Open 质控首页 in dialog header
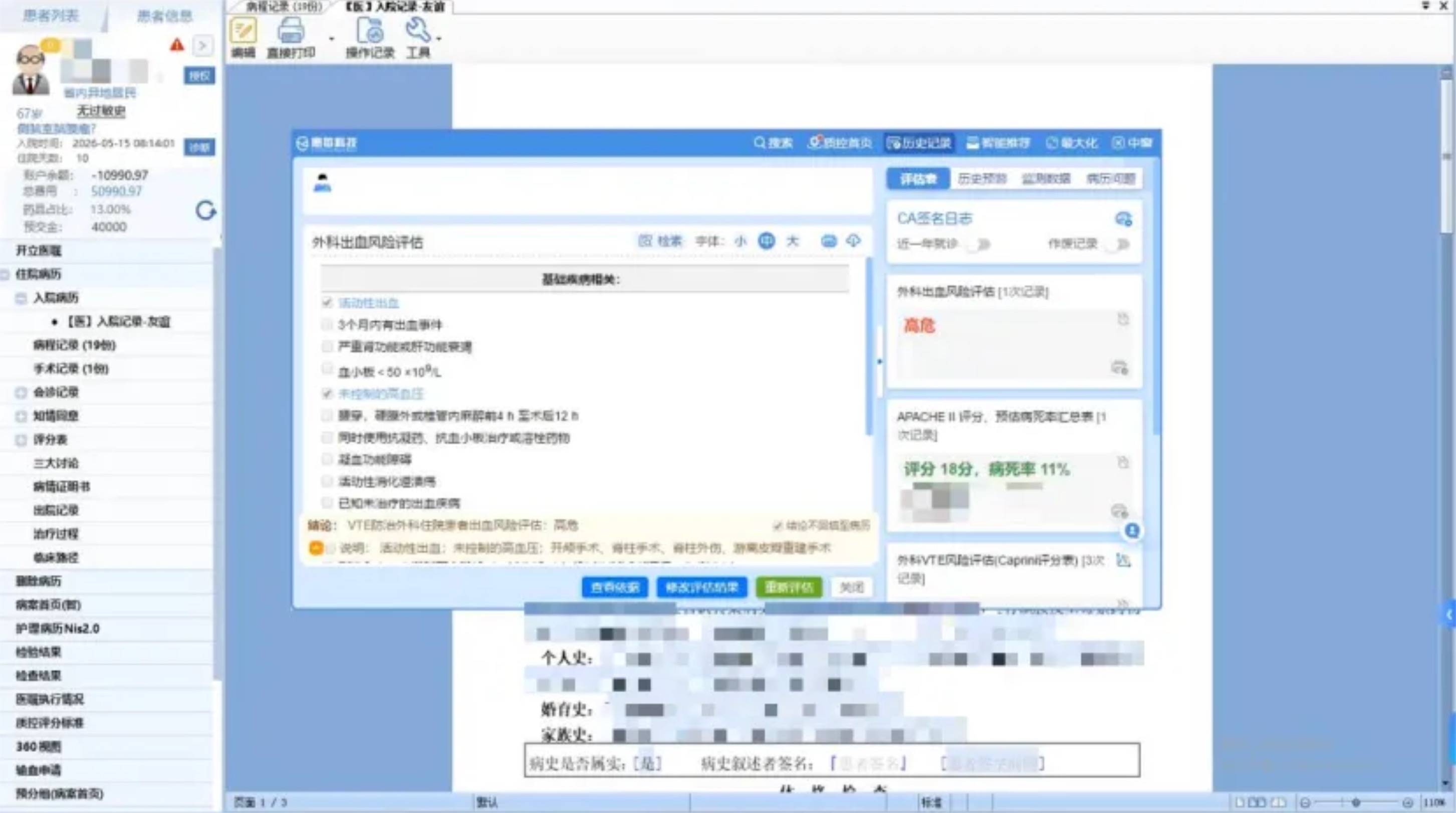The image size is (1456, 813). [x=840, y=142]
